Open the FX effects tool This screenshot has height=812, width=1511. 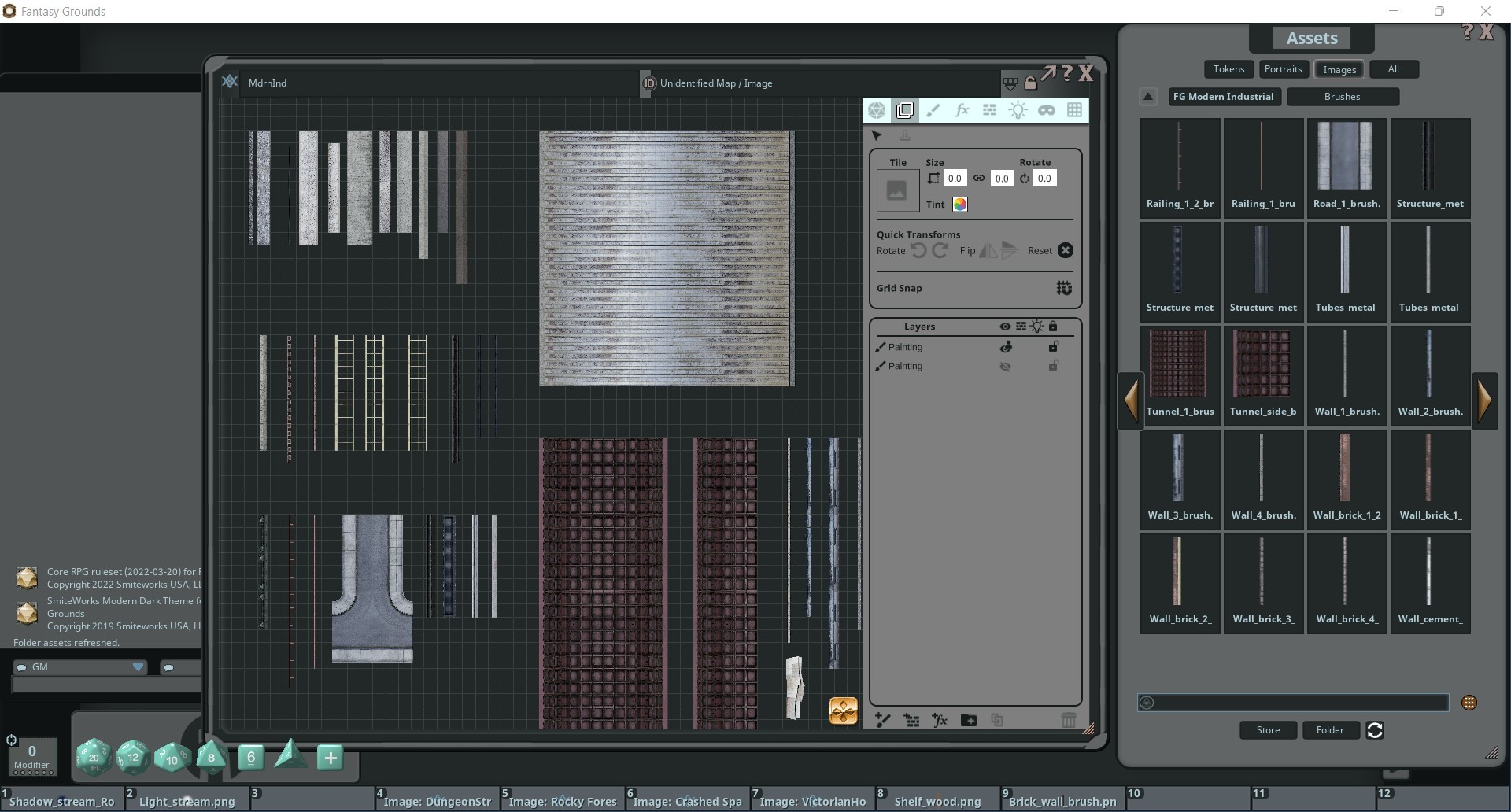pyautogui.click(x=962, y=110)
